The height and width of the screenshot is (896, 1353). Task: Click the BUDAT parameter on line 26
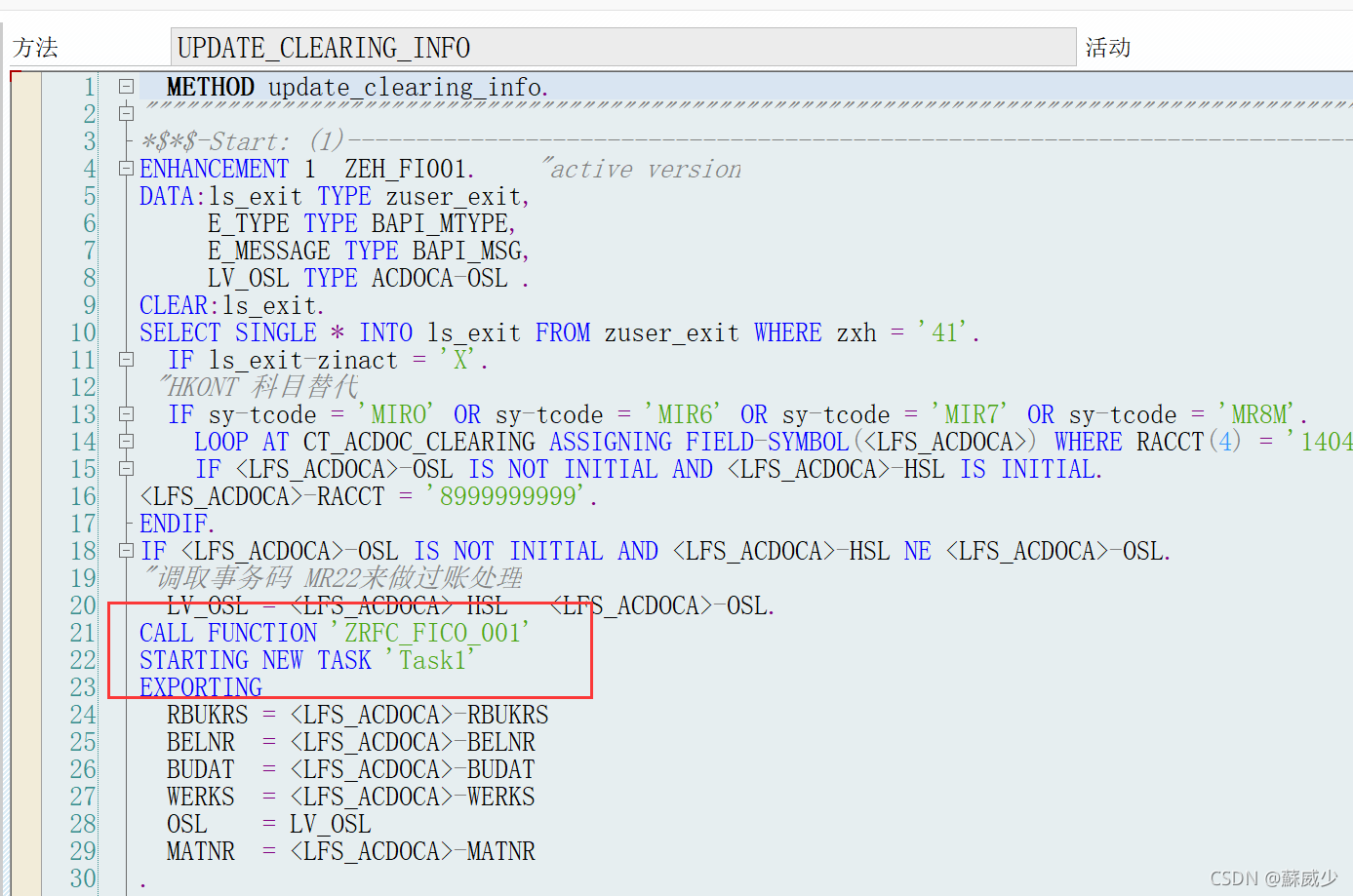coord(201,769)
